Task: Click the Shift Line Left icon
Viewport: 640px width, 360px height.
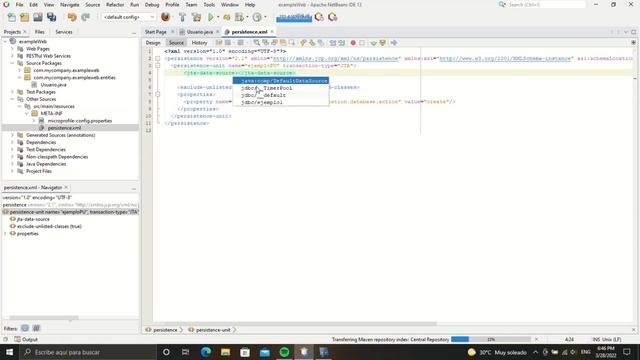Action: click(333, 42)
